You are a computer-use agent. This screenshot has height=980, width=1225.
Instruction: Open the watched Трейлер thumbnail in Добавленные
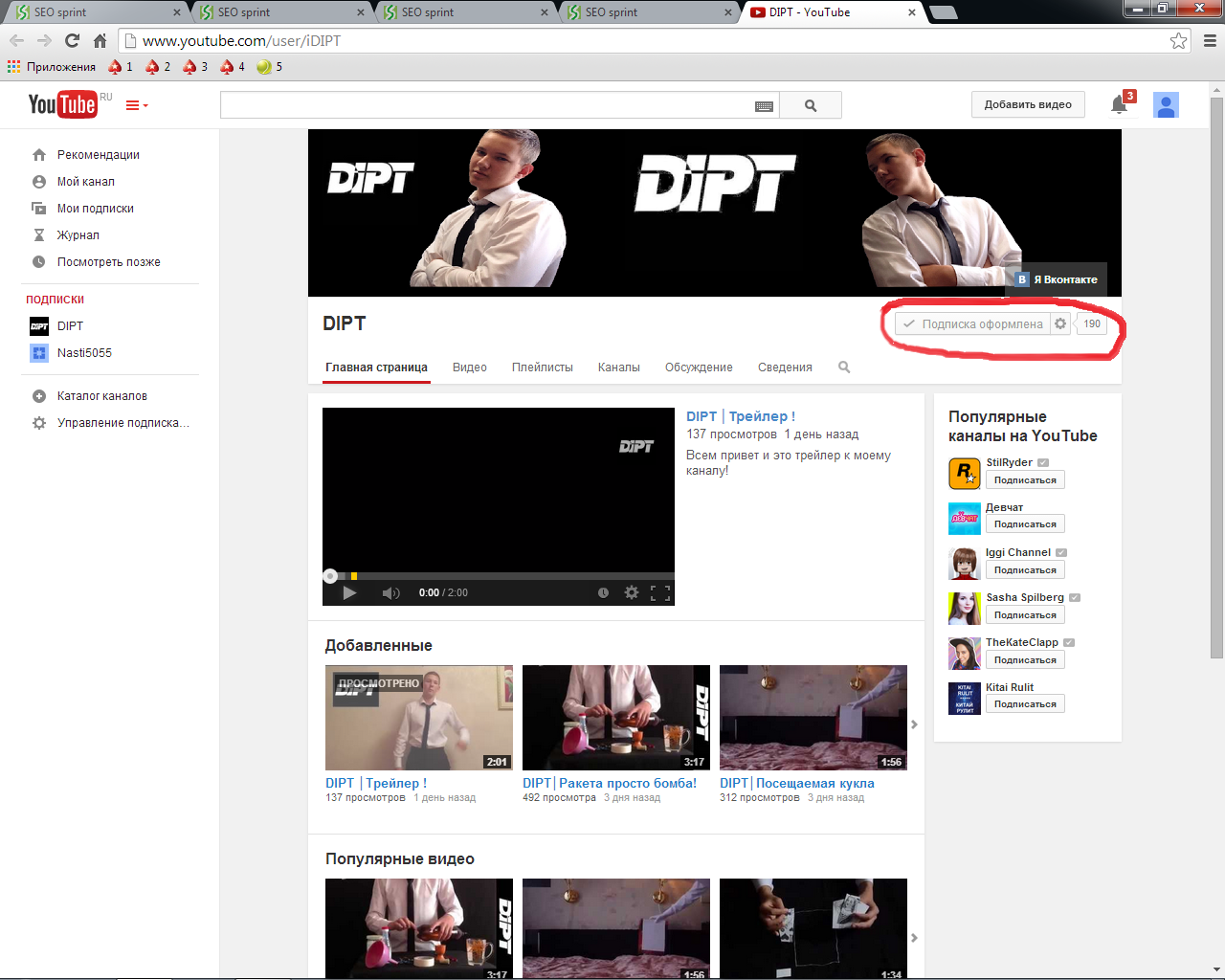coord(419,718)
